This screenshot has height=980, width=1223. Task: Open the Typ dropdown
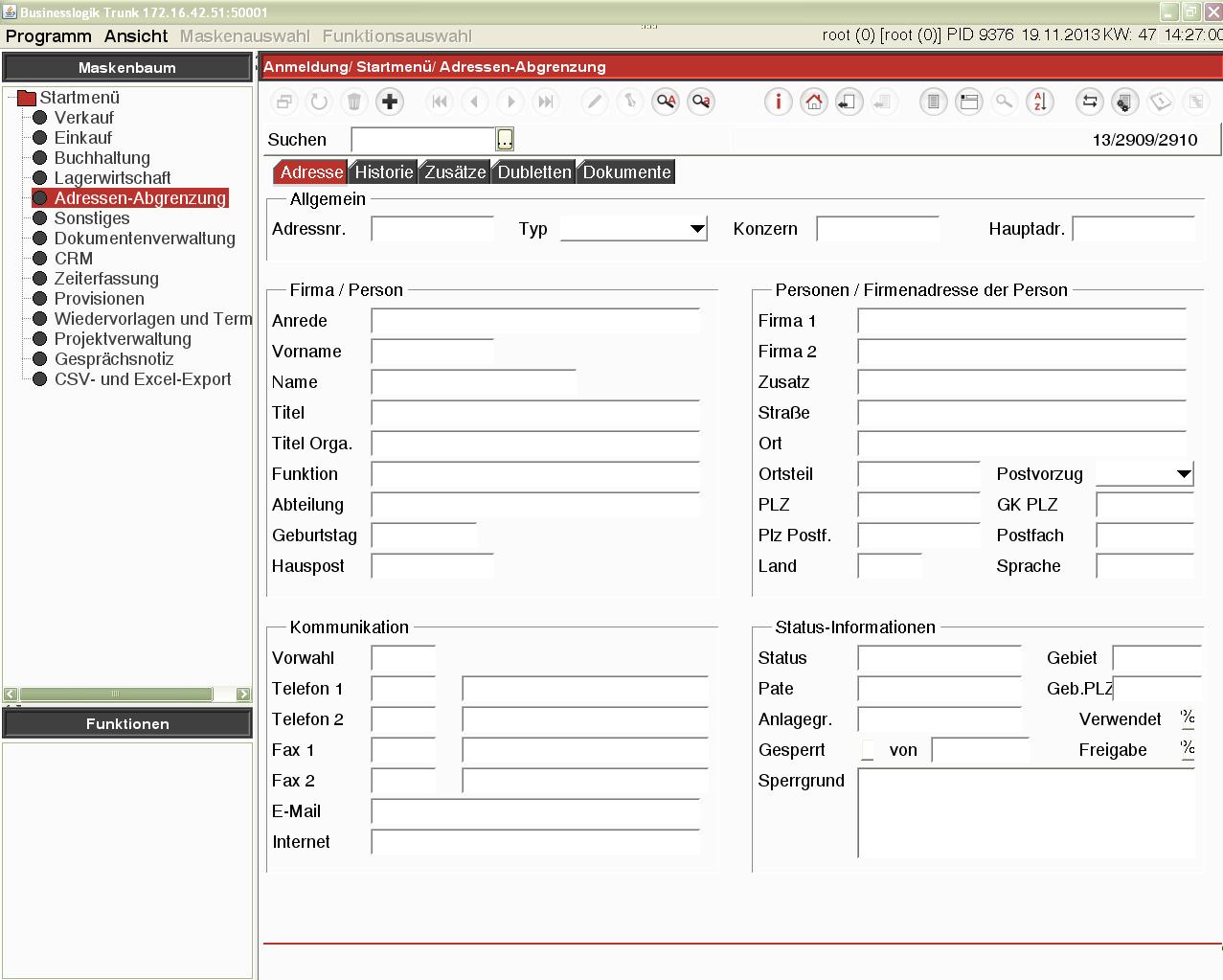(697, 229)
